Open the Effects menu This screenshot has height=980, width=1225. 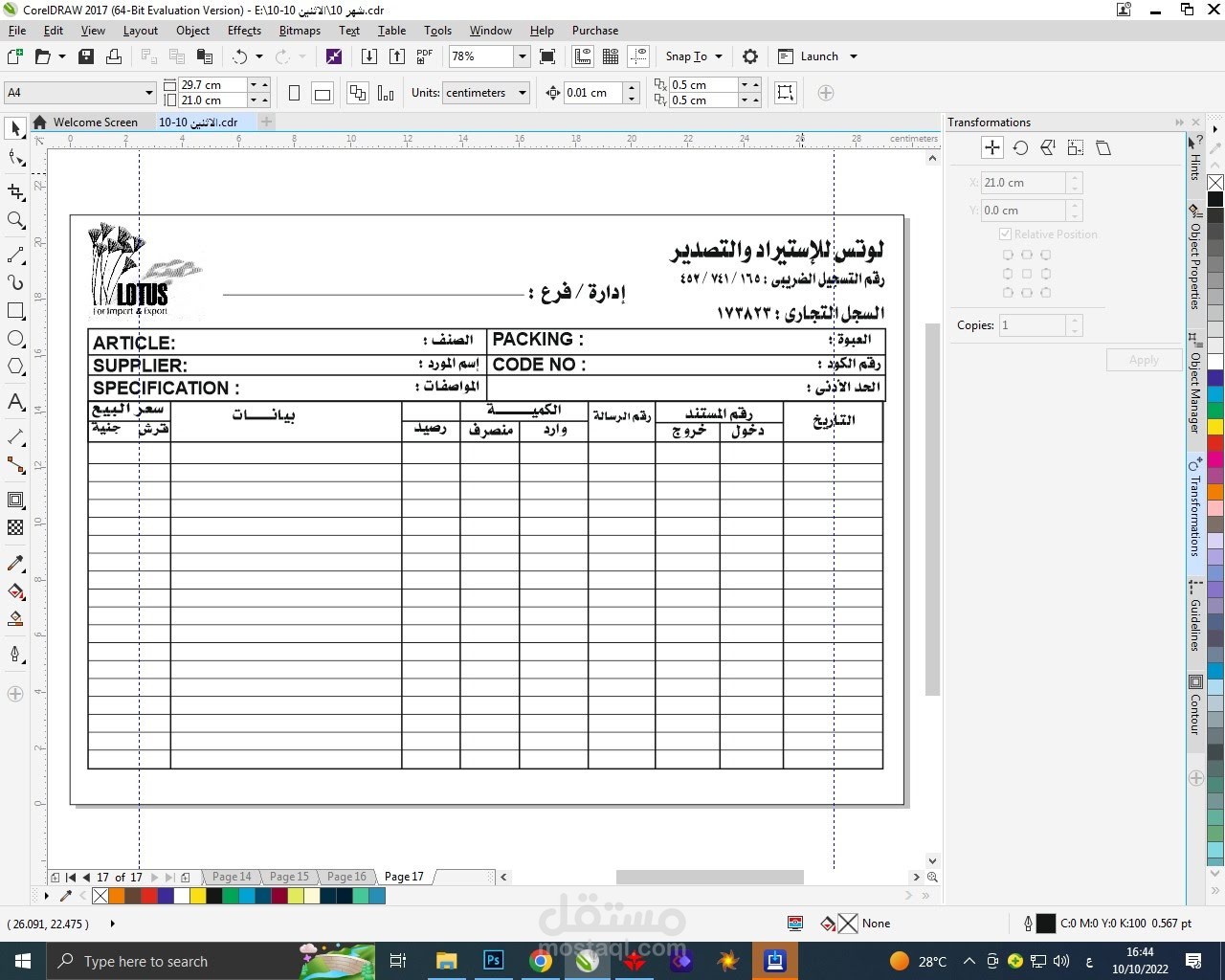244,31
